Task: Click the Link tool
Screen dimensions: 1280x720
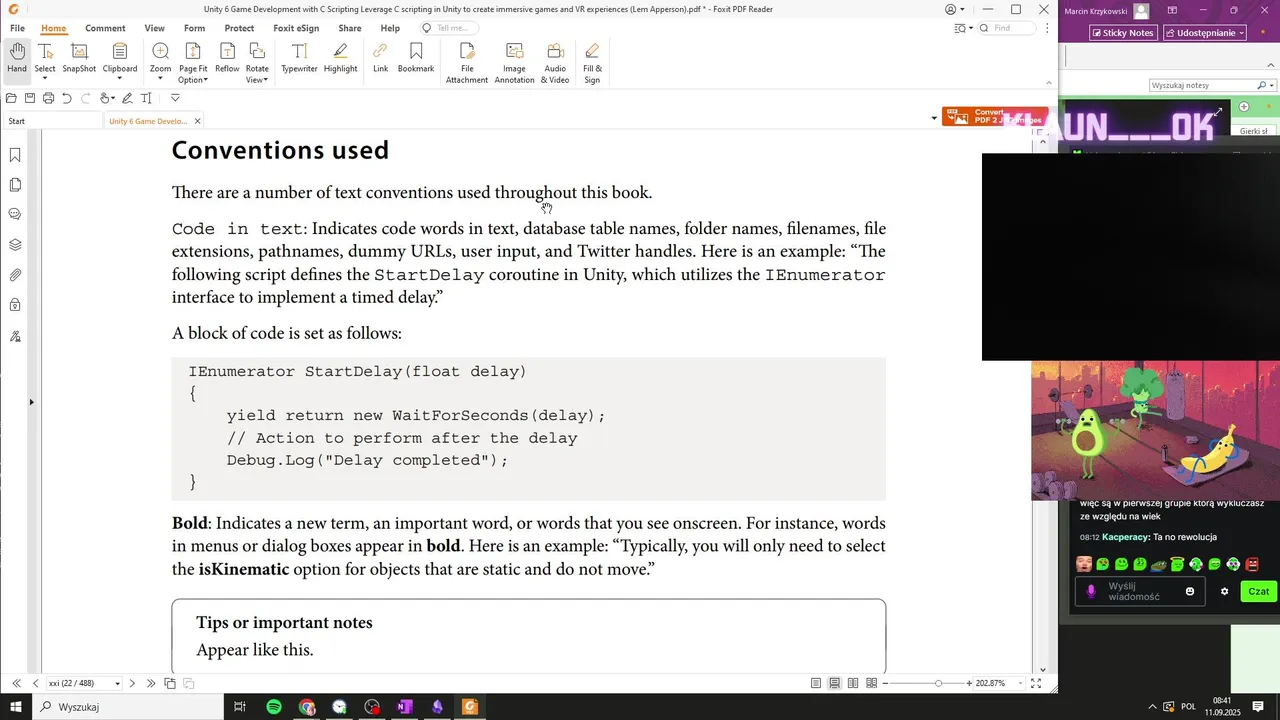Action: coord(380,58)
